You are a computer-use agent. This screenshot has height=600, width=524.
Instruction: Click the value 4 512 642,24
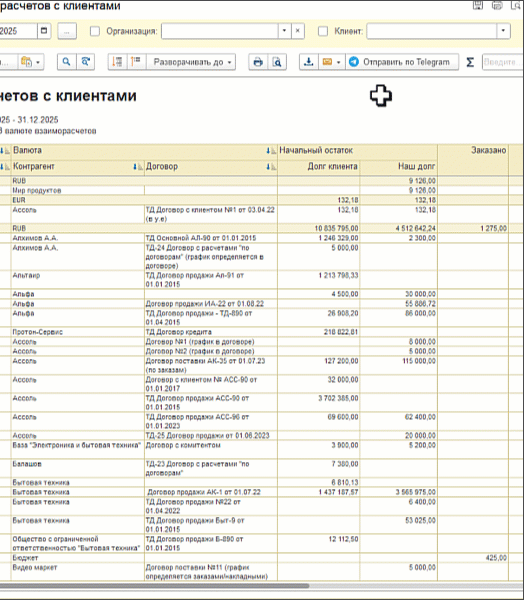pos(415,228)
